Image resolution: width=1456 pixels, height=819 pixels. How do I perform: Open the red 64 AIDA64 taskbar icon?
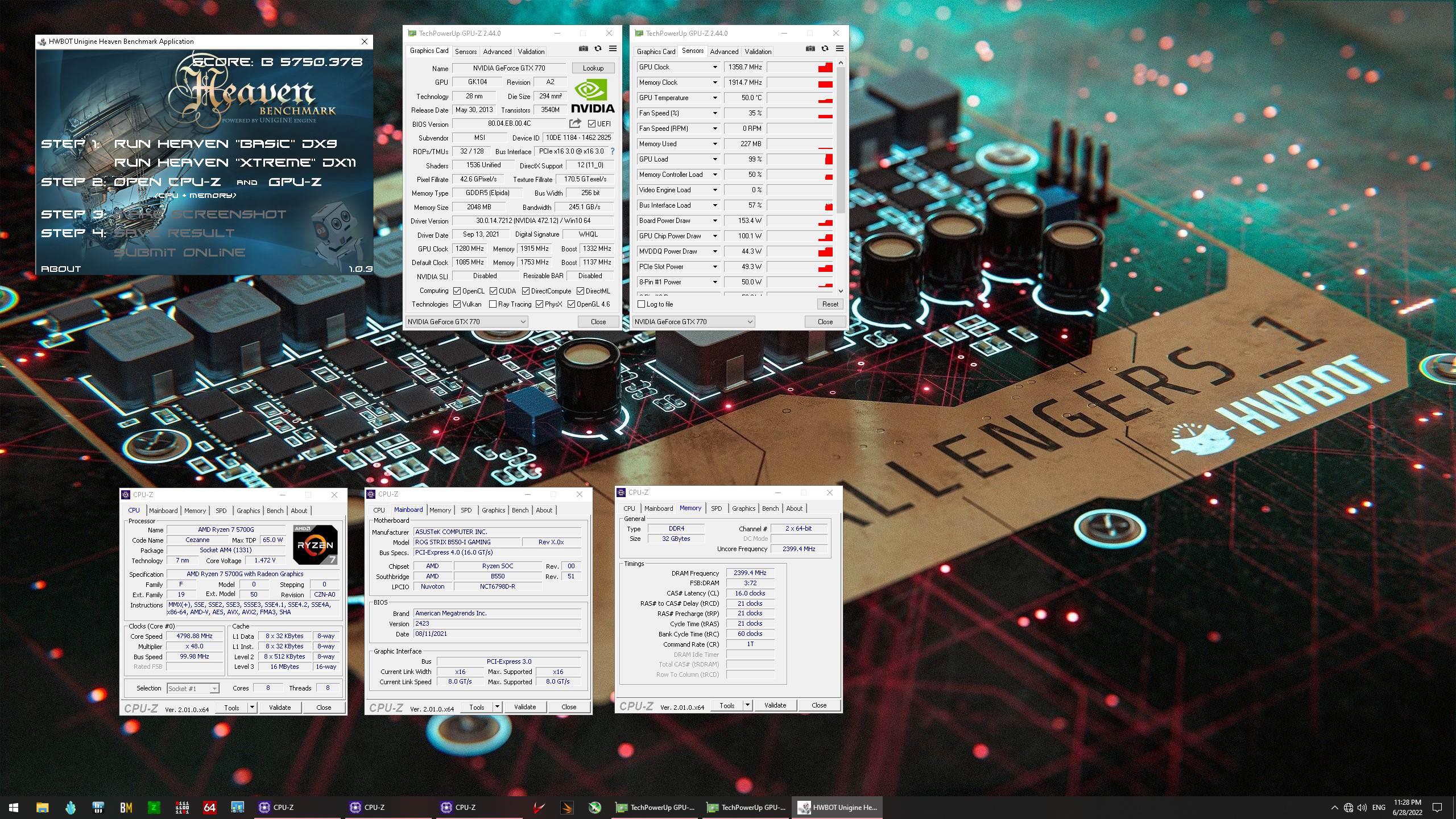[x=209, y=807]
